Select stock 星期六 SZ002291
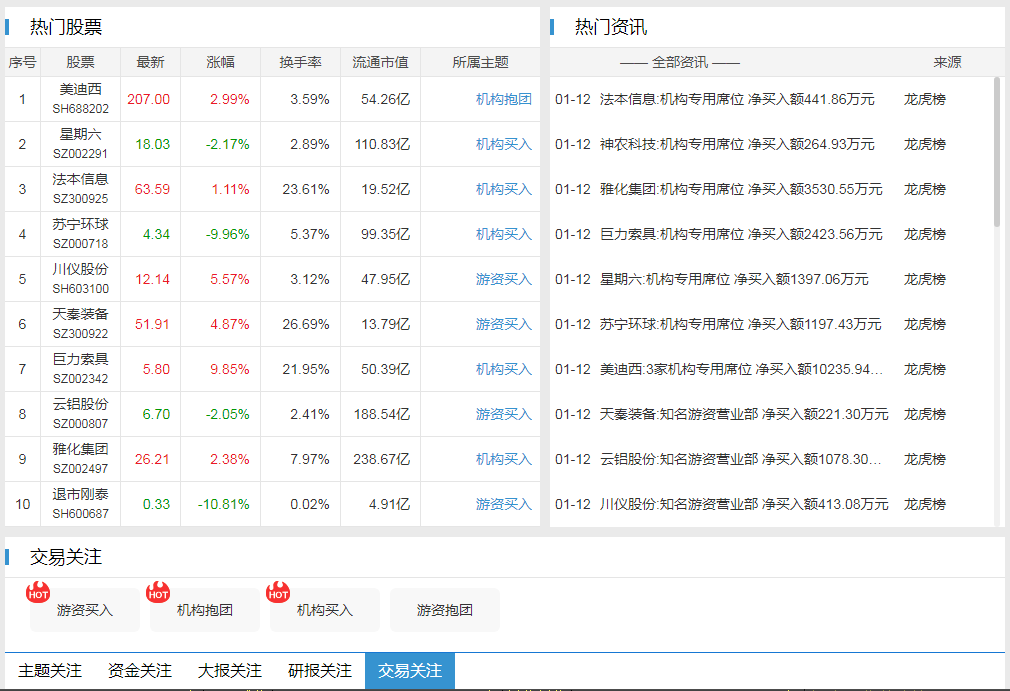The image size is (1010, 691). [x=81, y=144]
